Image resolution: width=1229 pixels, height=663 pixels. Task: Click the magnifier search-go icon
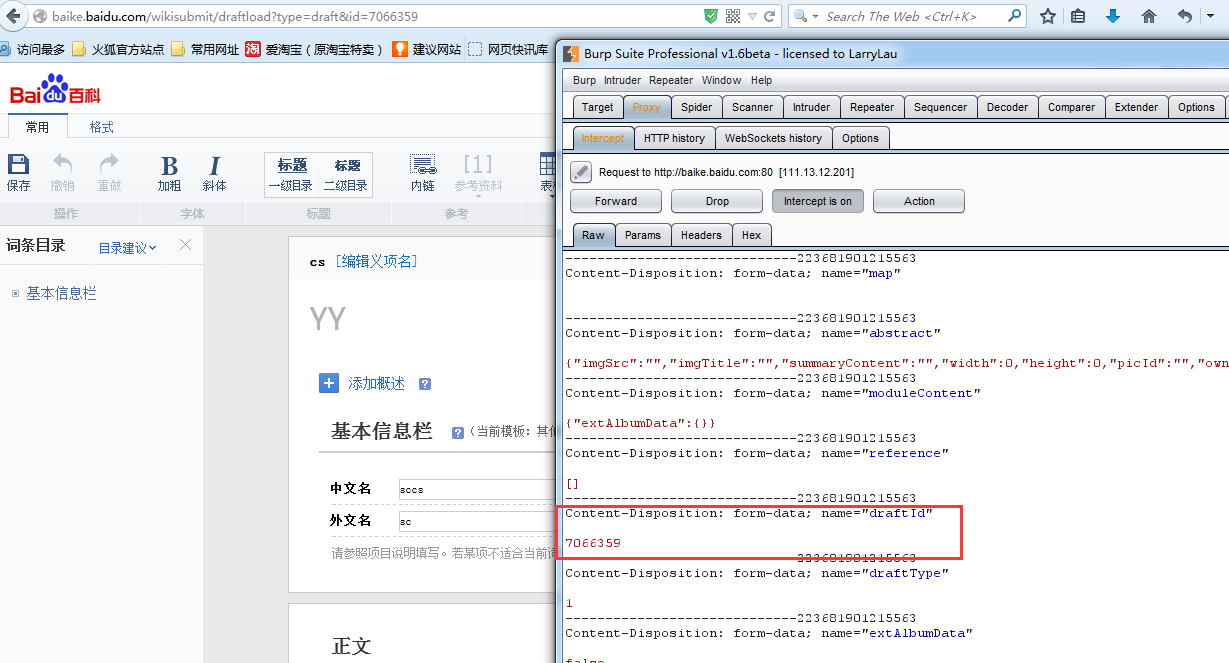[1014, 16]
